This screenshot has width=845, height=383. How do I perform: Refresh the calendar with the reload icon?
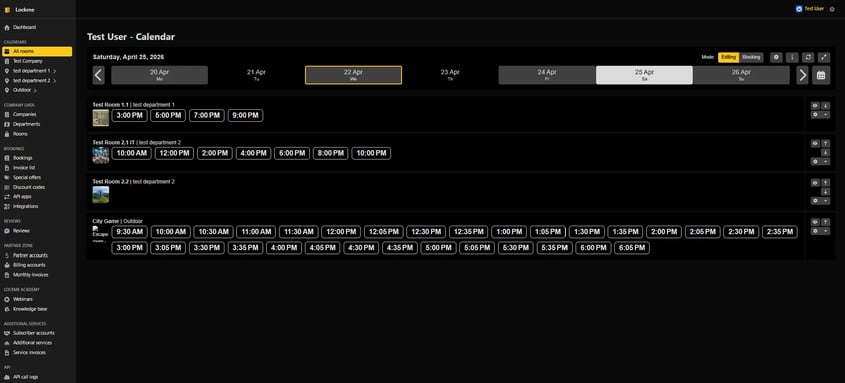pyautogui.click(x=807, y=57)
